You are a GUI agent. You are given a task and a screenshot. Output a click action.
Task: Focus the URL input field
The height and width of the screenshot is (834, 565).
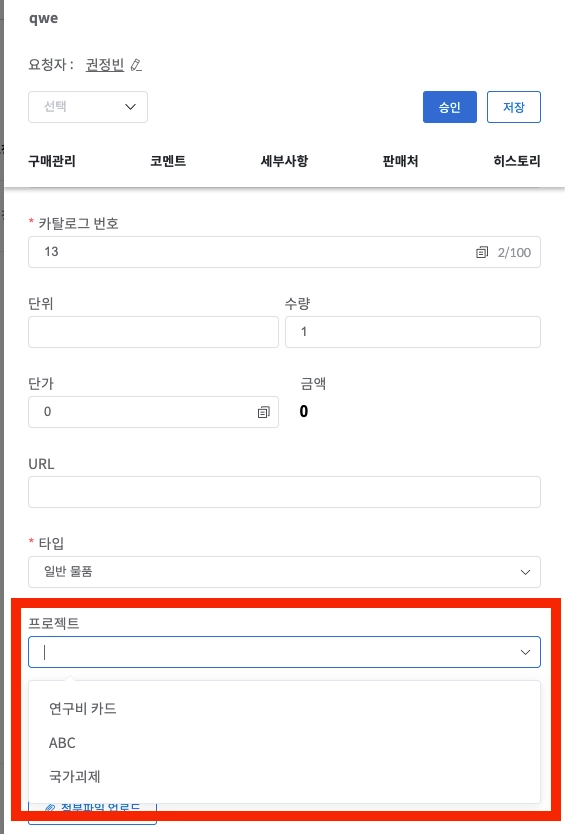coord(284,492)
